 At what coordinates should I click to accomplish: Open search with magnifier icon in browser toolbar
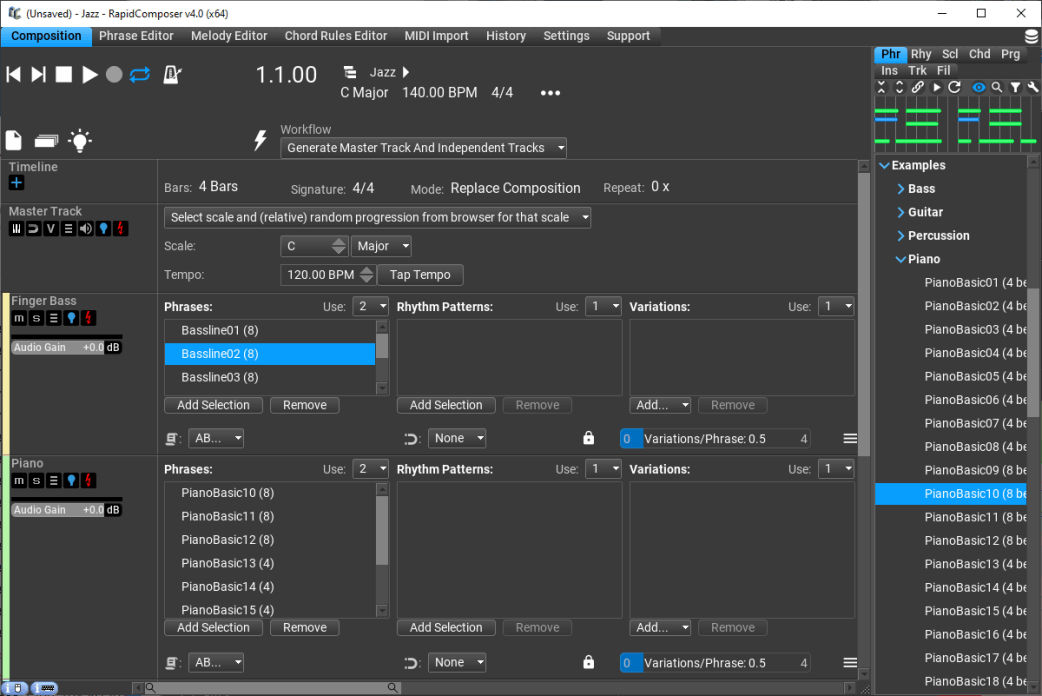click(997, 87)
